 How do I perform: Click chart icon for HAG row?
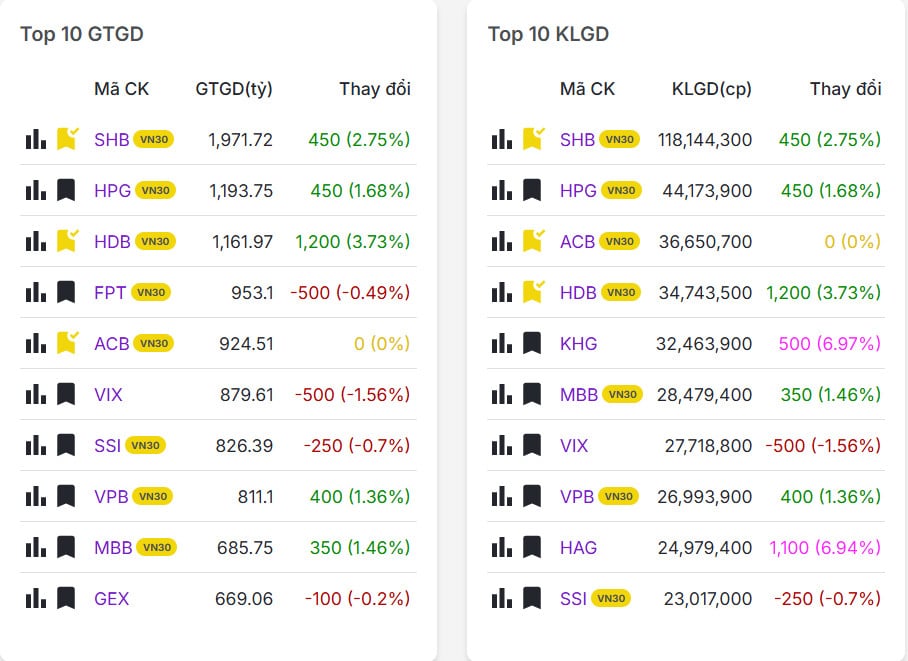click(502, 547)
